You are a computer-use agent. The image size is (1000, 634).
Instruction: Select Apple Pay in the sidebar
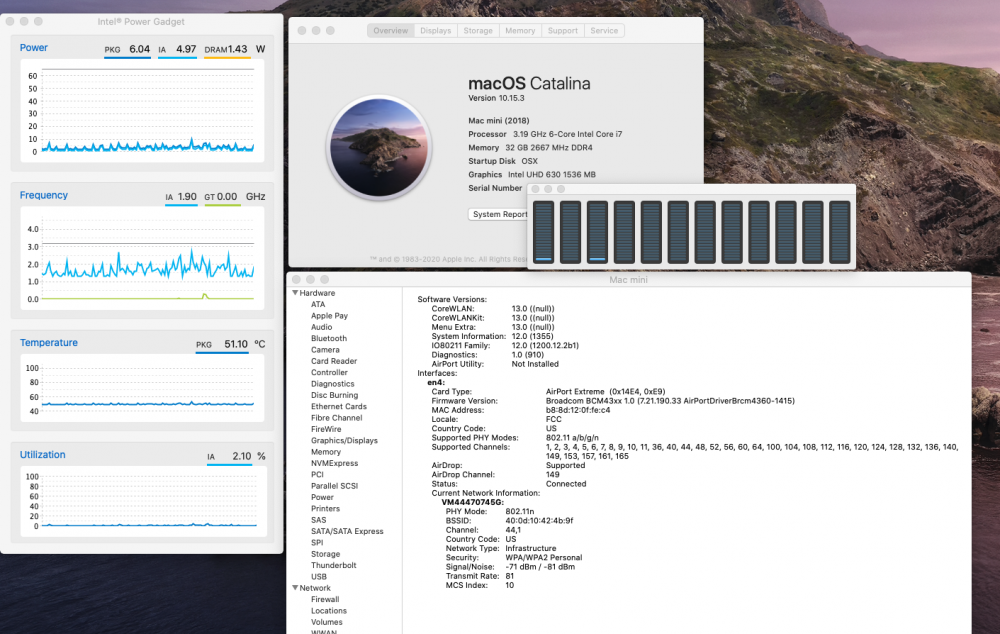329,316
